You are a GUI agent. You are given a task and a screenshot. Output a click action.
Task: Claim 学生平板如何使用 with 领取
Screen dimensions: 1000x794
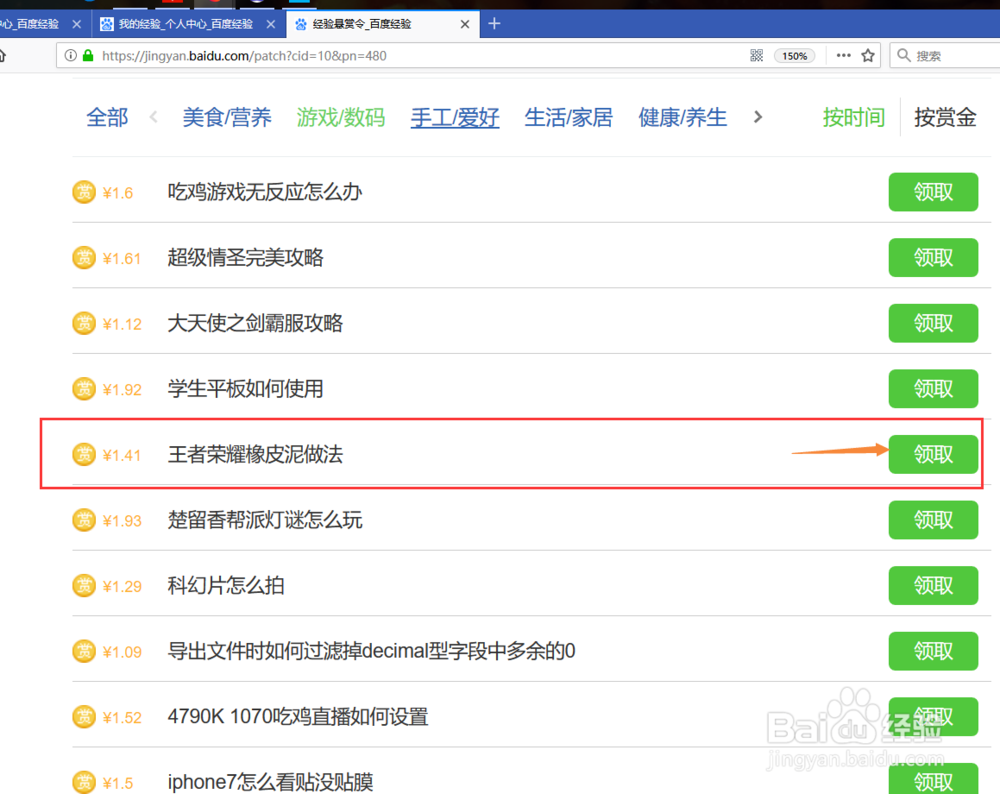[933, 389]
